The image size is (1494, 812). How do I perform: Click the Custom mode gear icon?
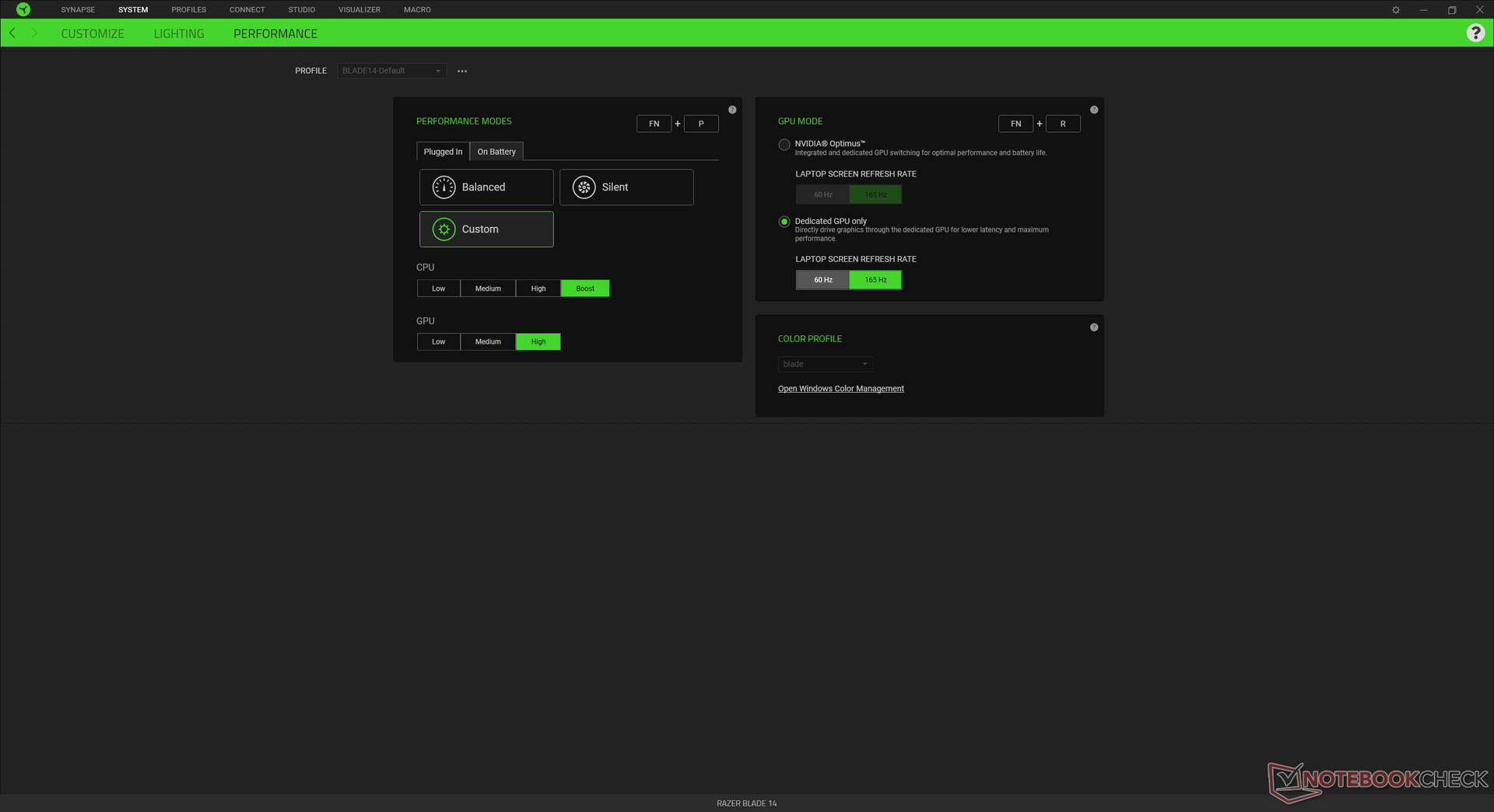[x=444, y=229]
